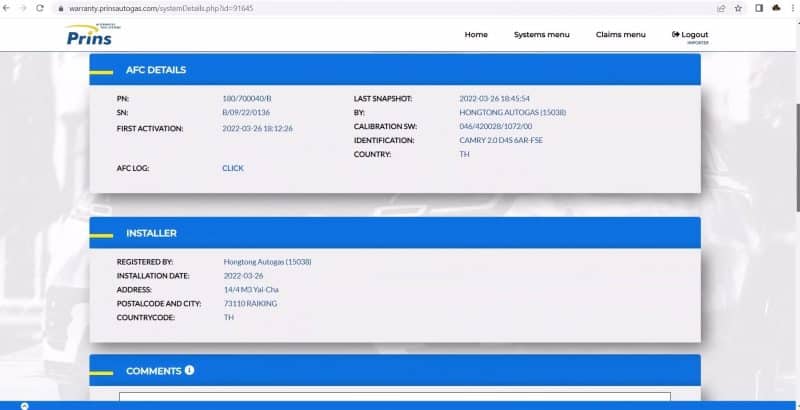Click the page vertical scrollbar
Viewport: 800px width, 410px height.
click(x=797, y=158)
